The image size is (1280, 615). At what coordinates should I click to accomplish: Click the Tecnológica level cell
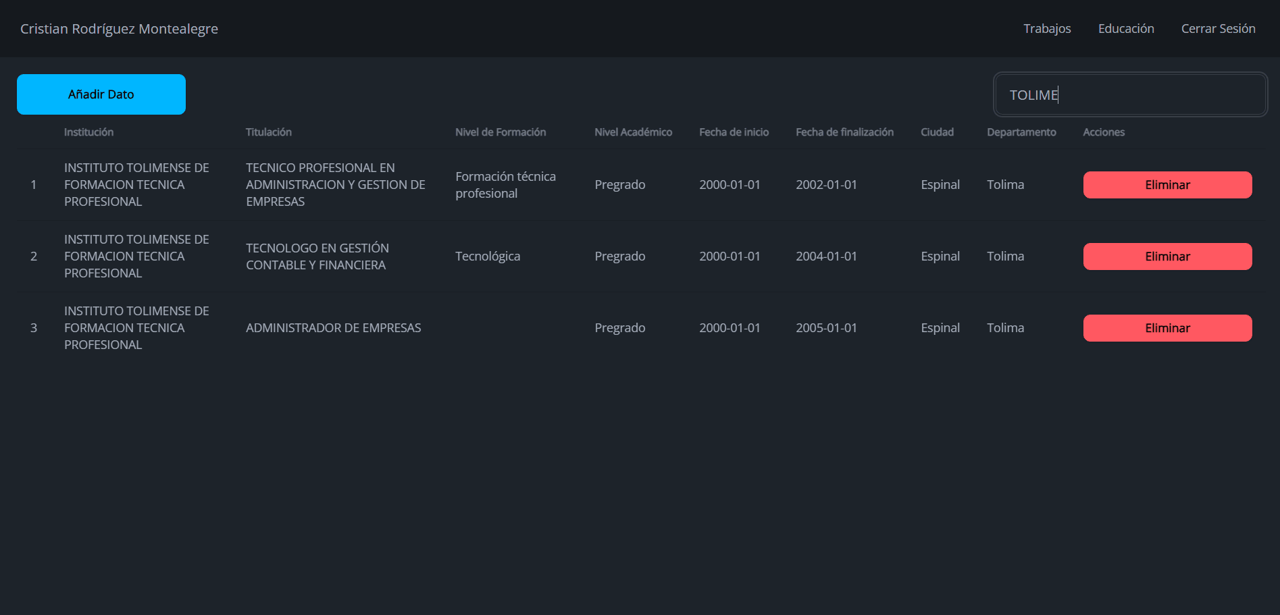tap(488, 256)
